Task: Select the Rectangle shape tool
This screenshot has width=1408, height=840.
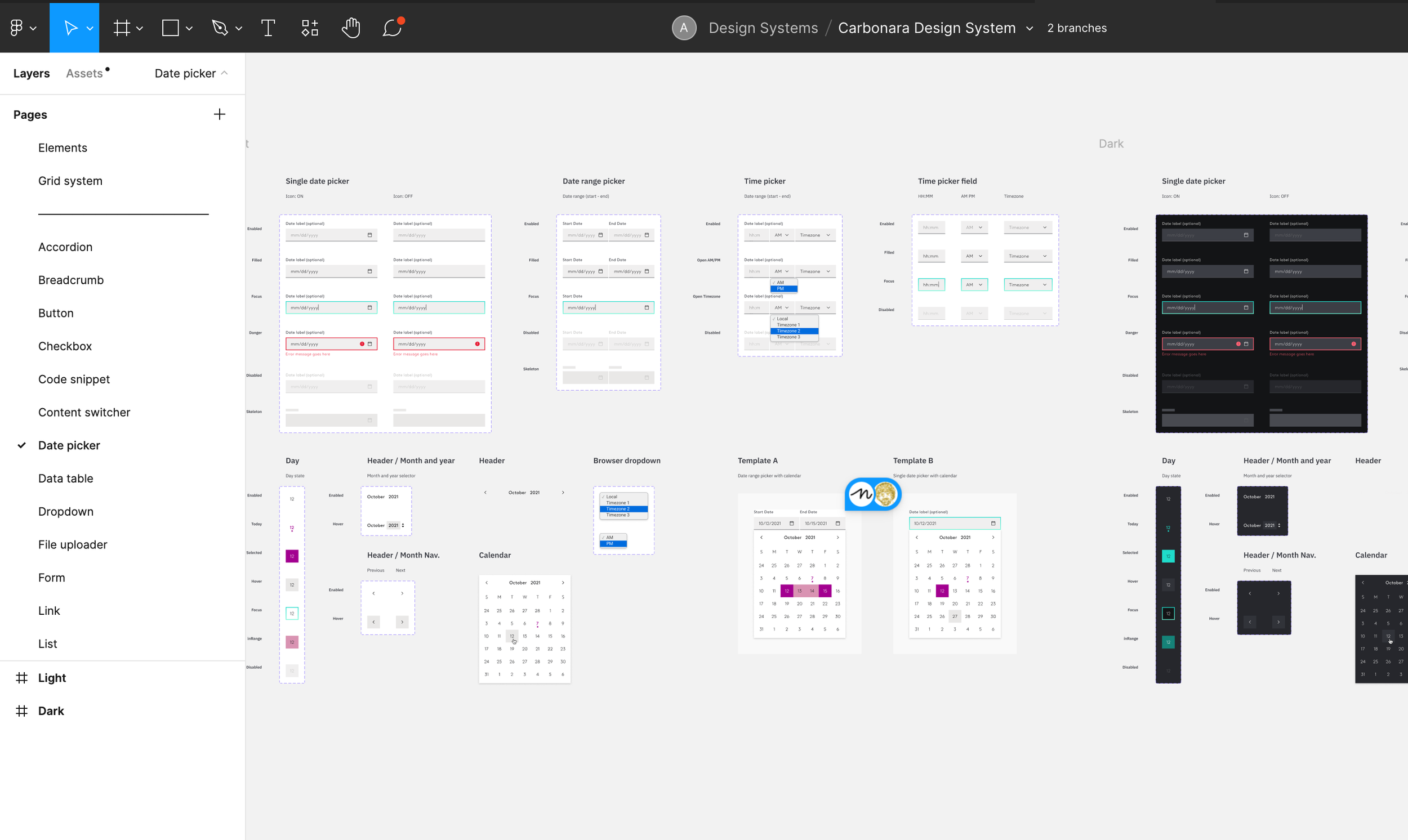Action: (x=171, y=28)
